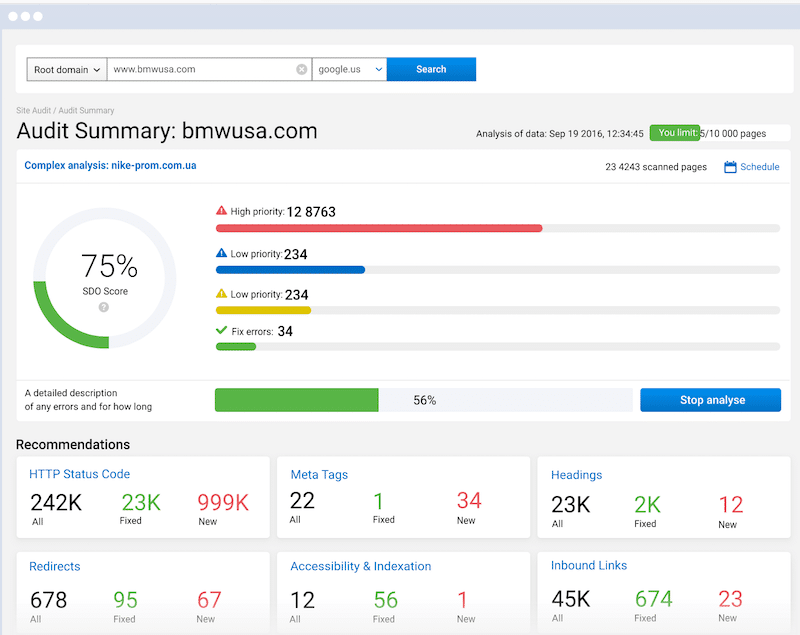This screenshot has width=800, height=635.
Task: Click the red '34' New value in Meta Tags
Action: [469, 501]
